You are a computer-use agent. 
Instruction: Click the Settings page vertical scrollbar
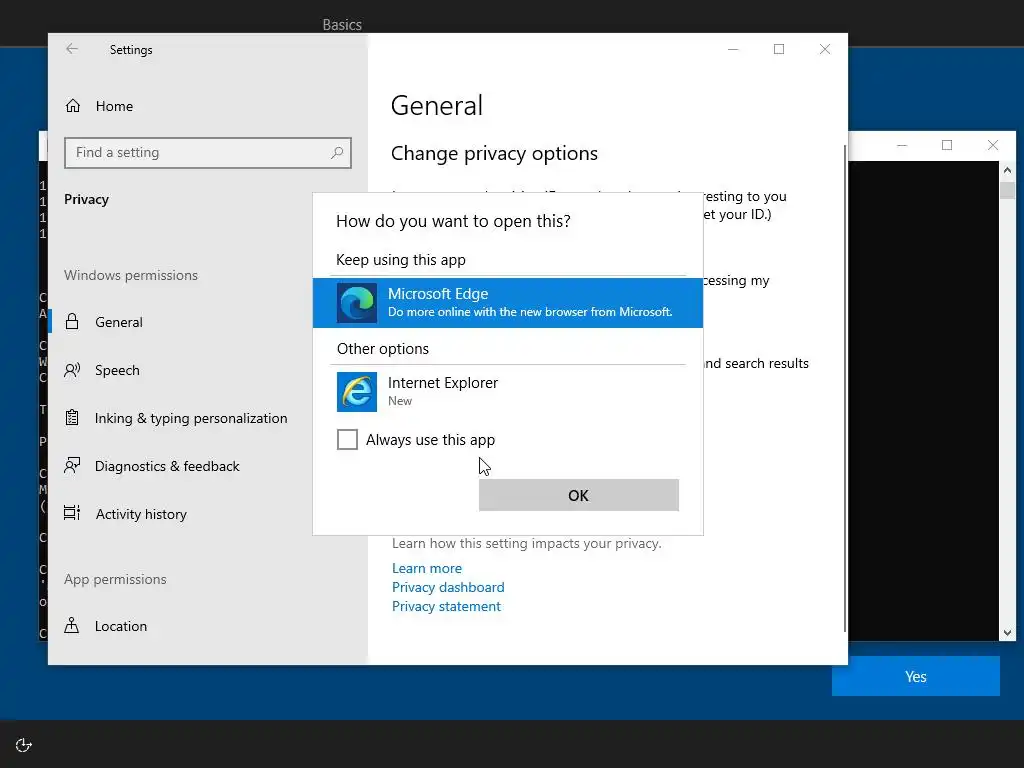(x=845, y=389)
